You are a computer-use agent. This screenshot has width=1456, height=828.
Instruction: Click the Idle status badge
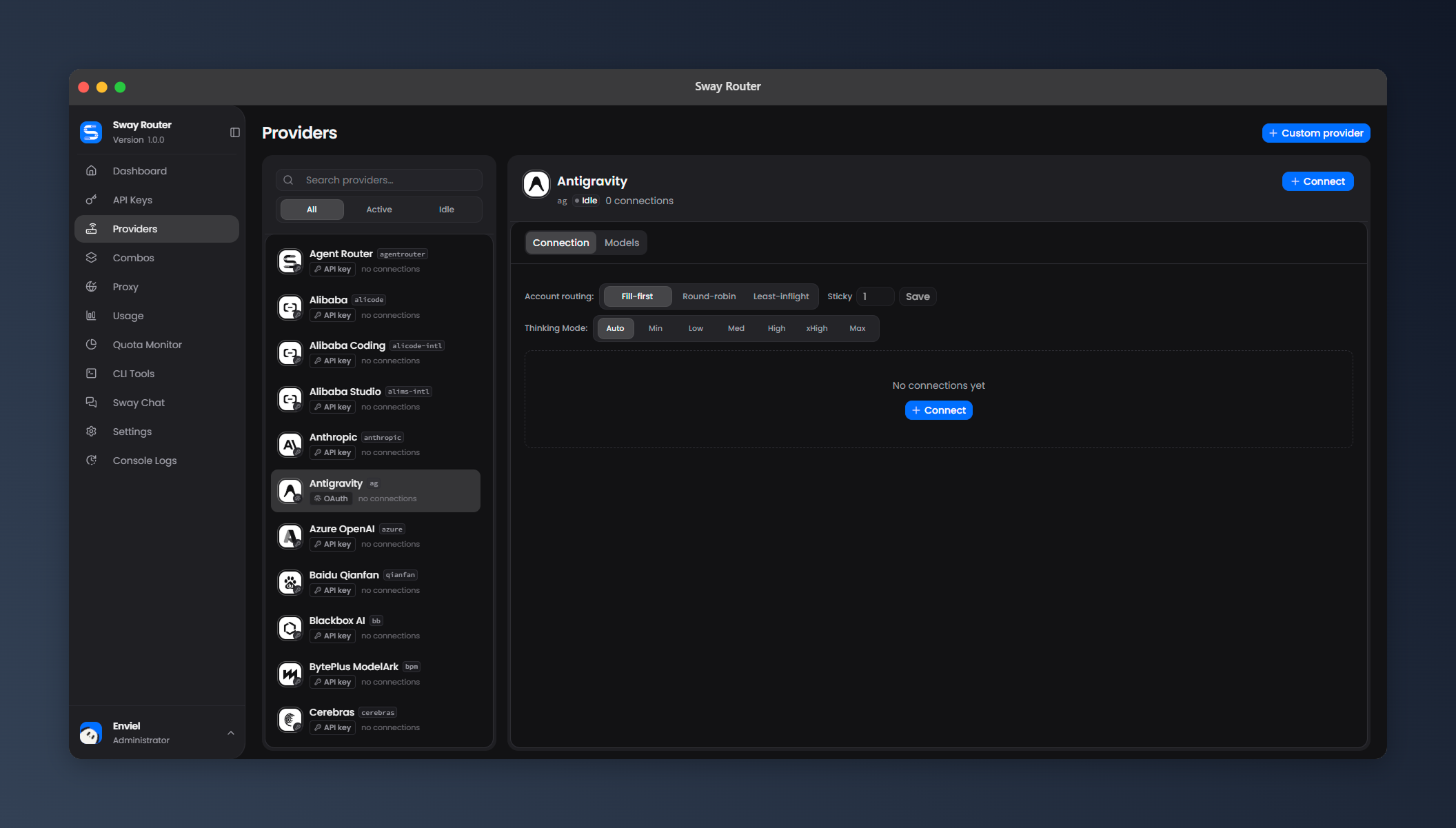point(586,201)
